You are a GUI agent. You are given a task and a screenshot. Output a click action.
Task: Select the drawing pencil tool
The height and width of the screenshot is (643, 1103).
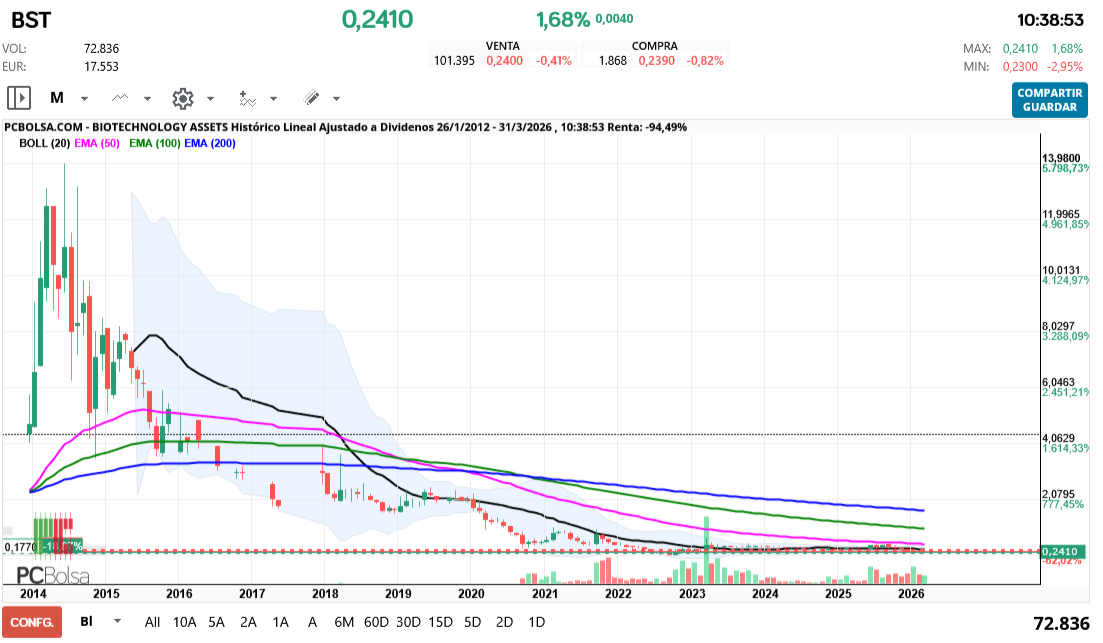click(311, 97)
